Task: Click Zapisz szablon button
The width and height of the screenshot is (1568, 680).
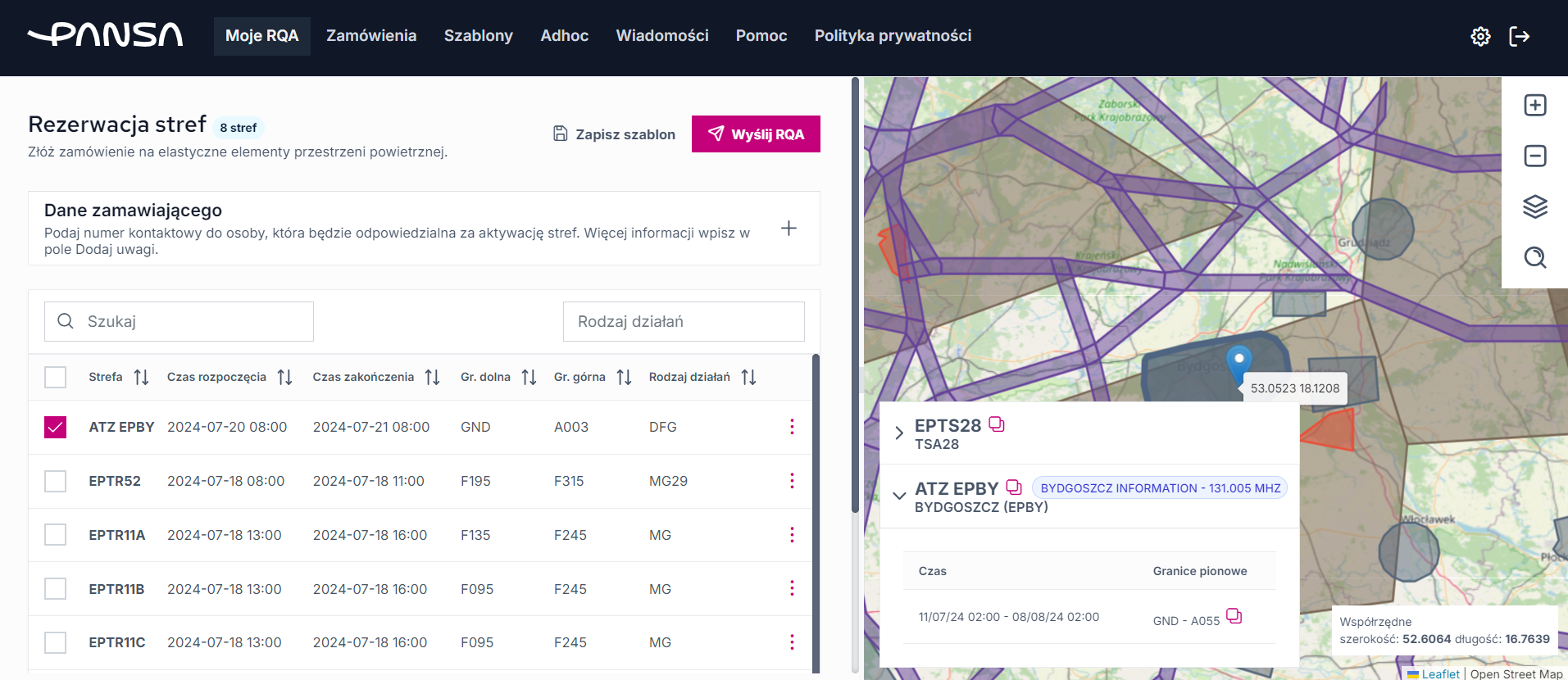Action: click(614, 134)
